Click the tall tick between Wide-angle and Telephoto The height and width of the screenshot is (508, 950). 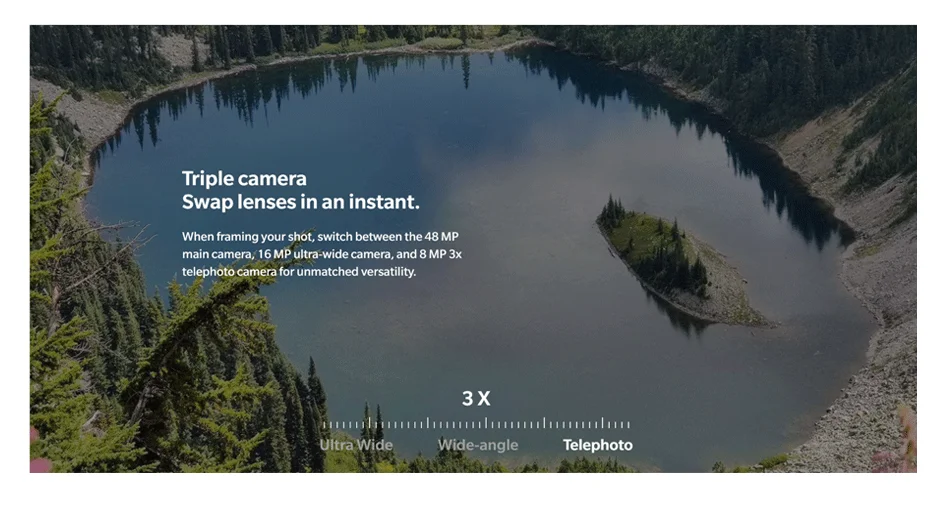coord(544,423)
